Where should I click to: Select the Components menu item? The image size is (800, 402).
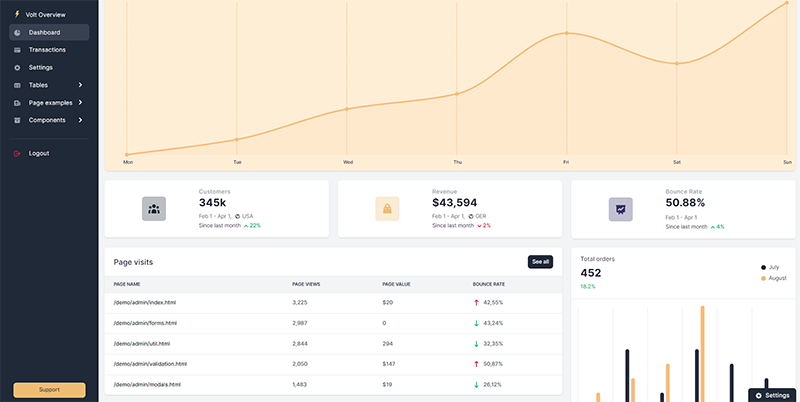tap(49, 120)
